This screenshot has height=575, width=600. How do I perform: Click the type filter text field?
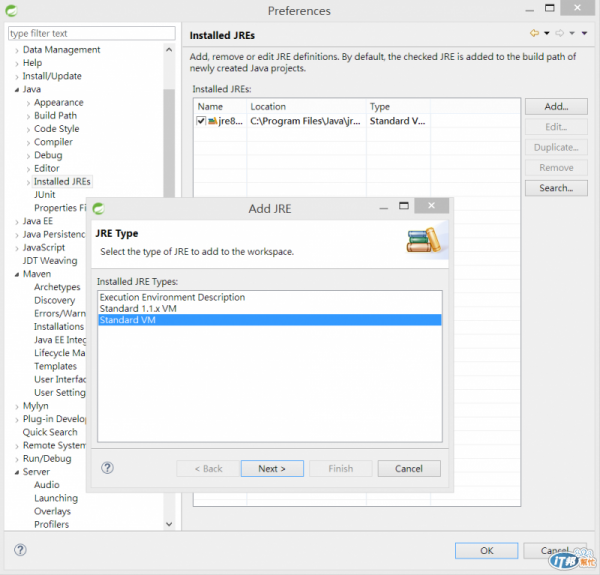92,33
